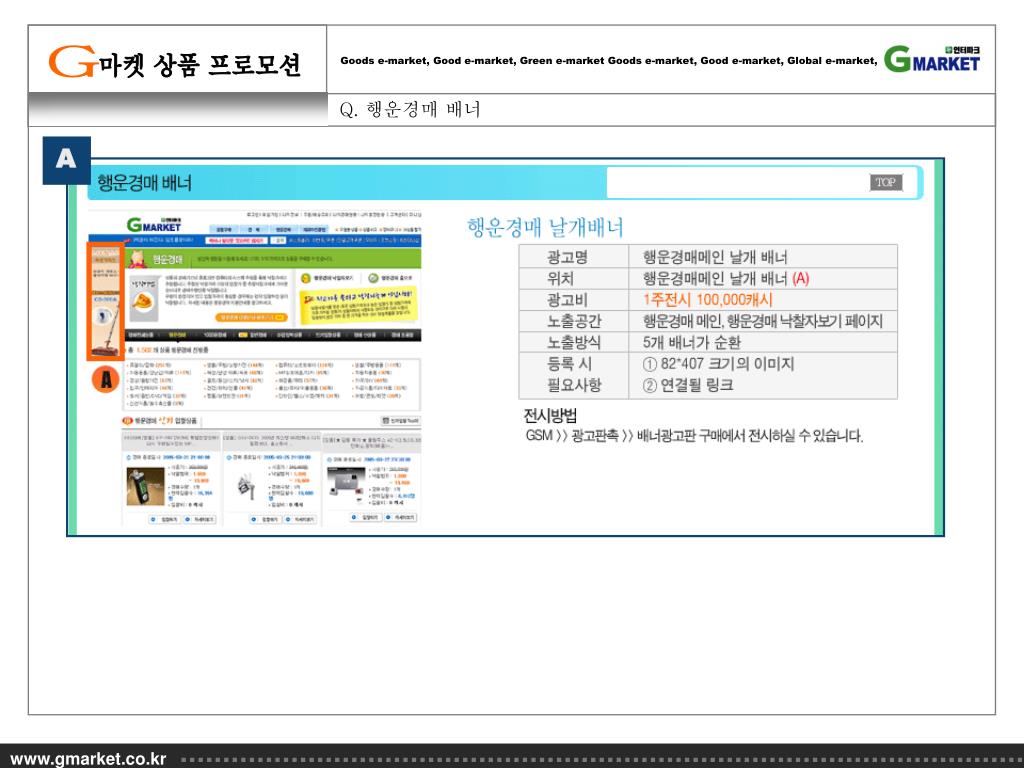Select the first item in black menu bar
The height and width of the screenshot is (768, 1024).
(x=141, y=335)
